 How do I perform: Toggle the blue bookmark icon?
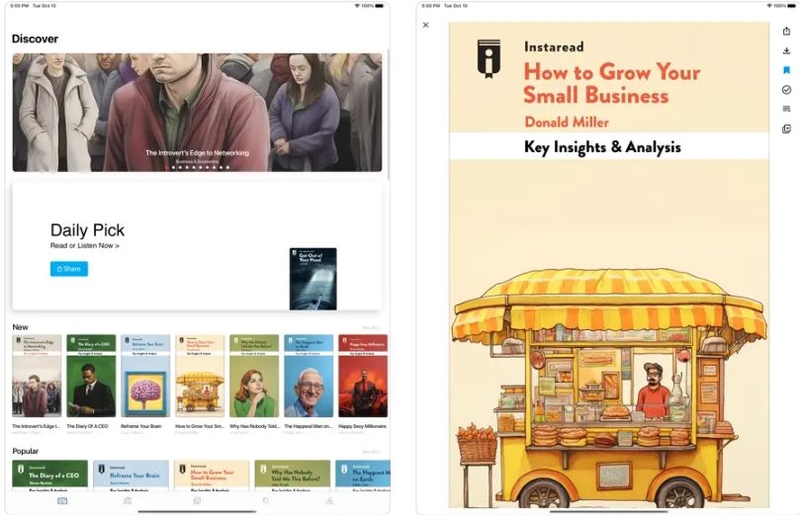click(786, 70)
